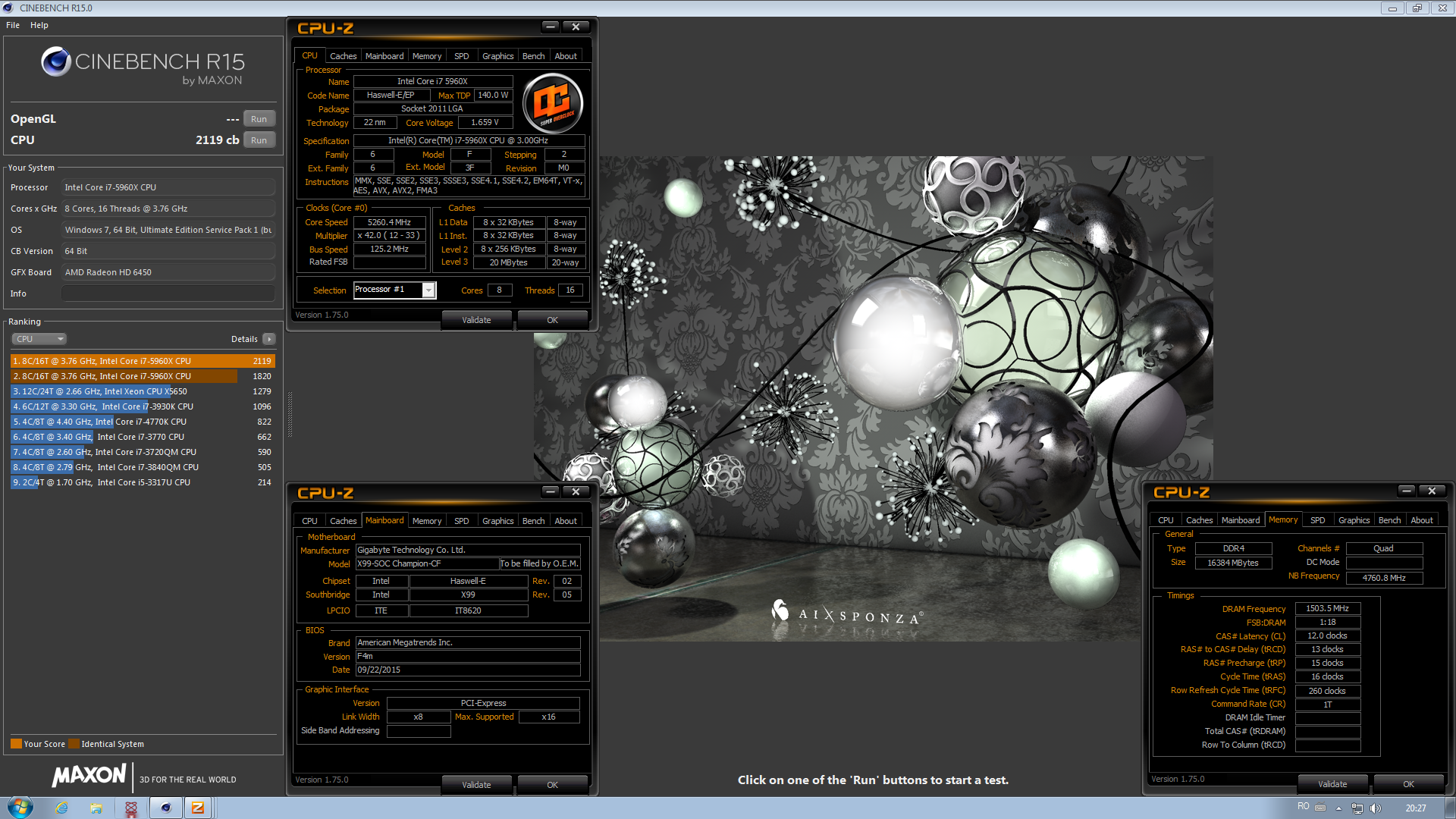Launch Internet Explorer from taskbar
The image size is (1456, 819).
coord(62,808)
